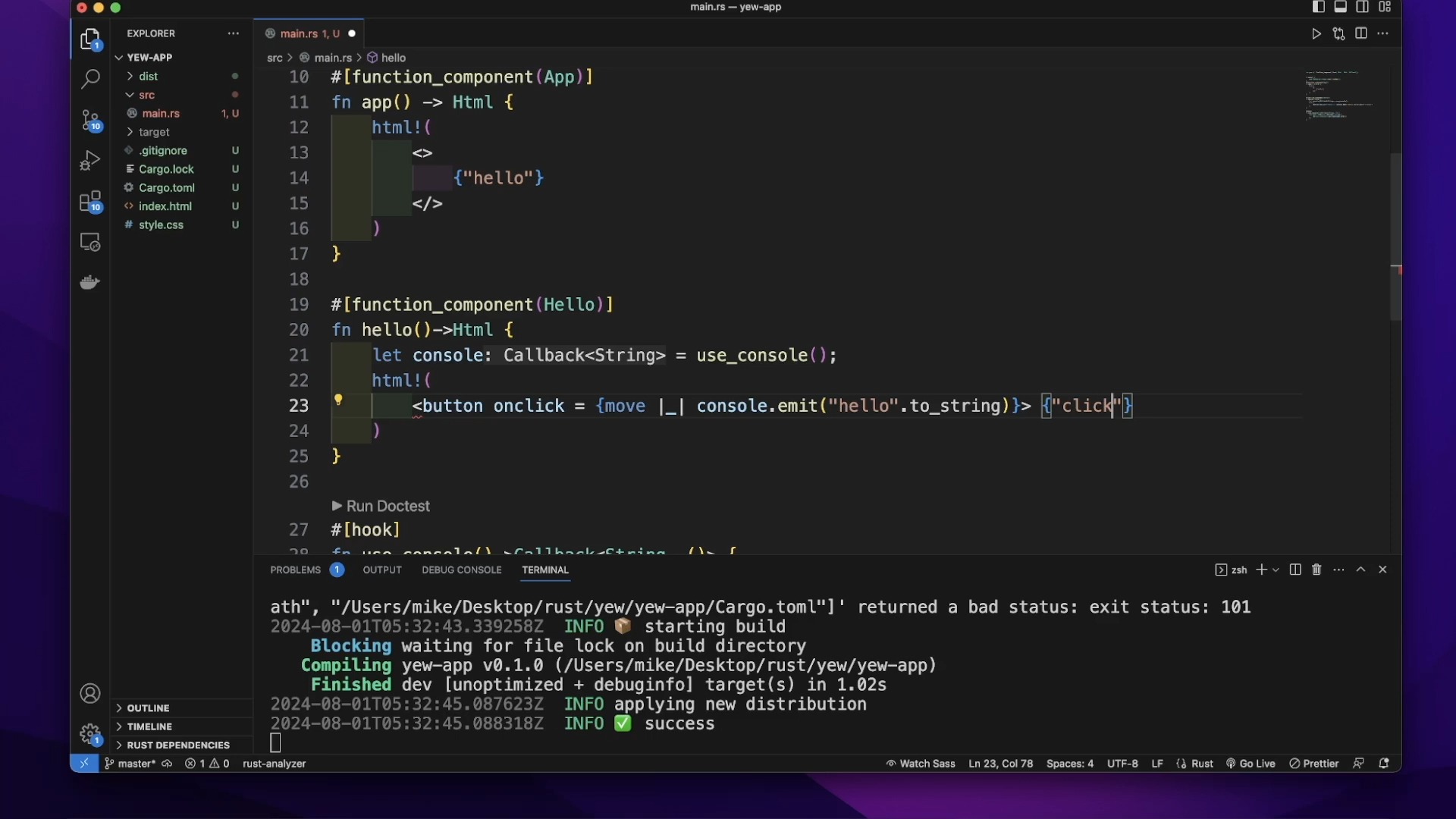
Task: Expand the OUTLINE section
Action: point(148,708)
